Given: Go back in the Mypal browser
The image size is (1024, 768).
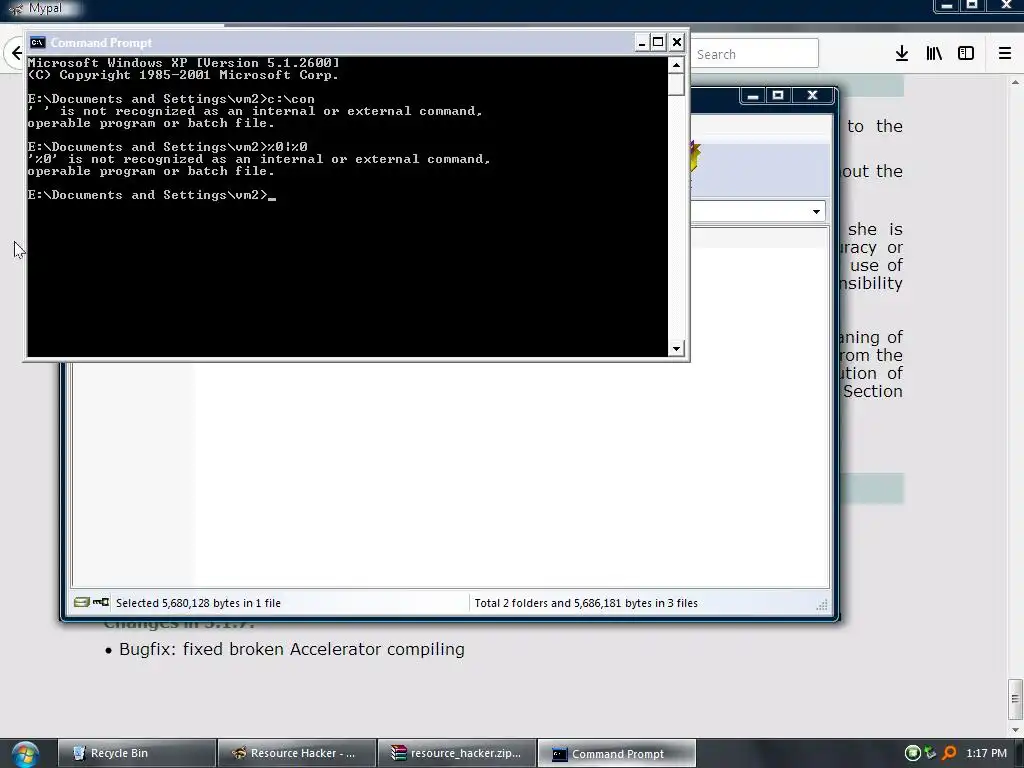Looking at the screenshot, I should click(16, 53).
